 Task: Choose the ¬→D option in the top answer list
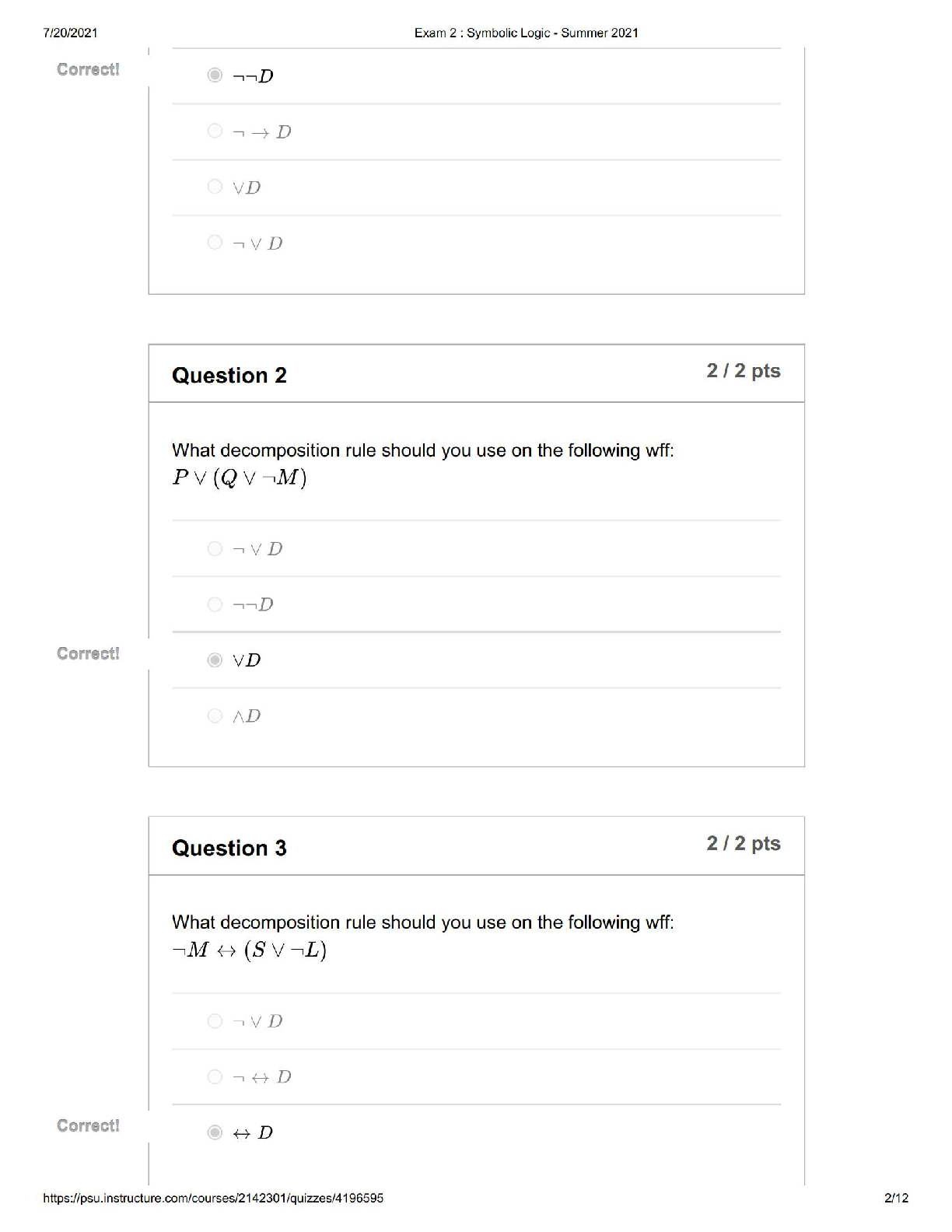pyautogui.click(x=215, y=131)
